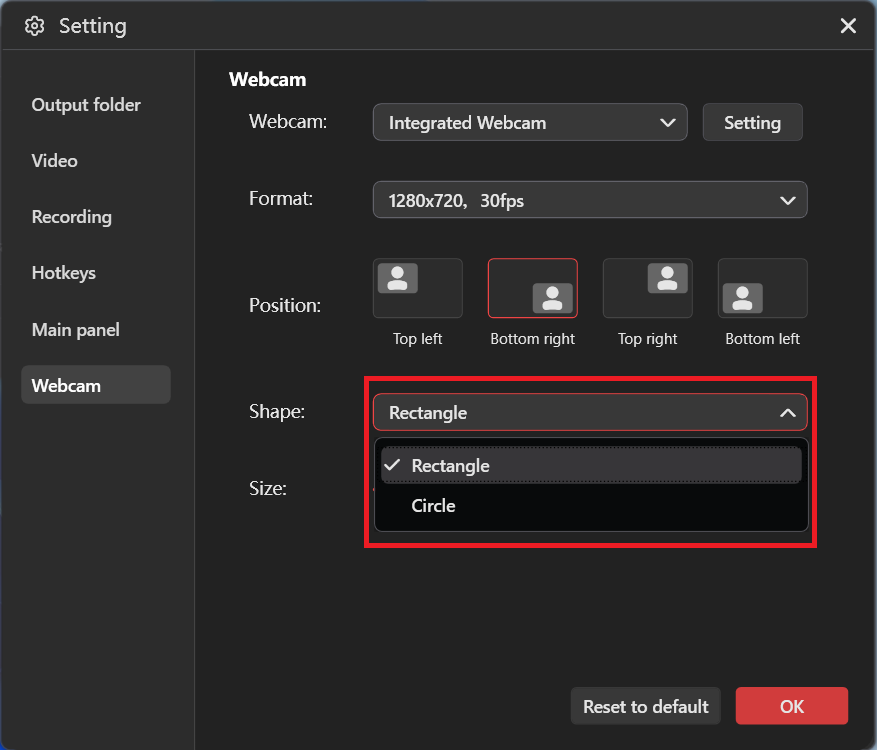The width and height of the screenshot is (877, 750).
Task: Switch to the Video settings page
Action: click(54, 160)
